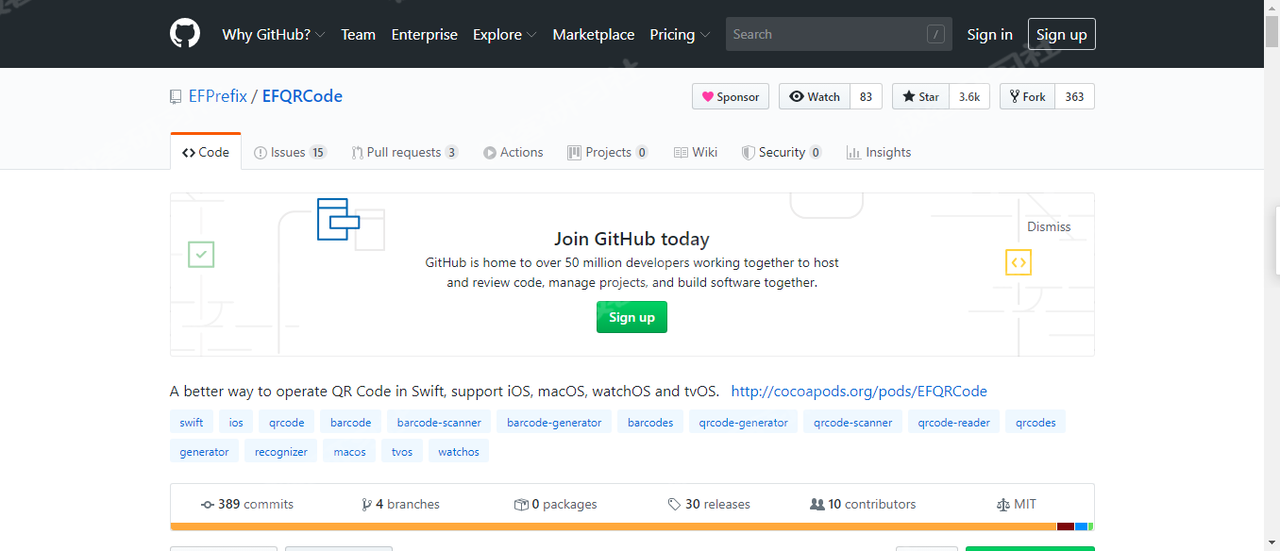Select the barcodes topic tag
Image resolution: width=1280 pixels, height=551 pixels.
click(x=650, y=422)
